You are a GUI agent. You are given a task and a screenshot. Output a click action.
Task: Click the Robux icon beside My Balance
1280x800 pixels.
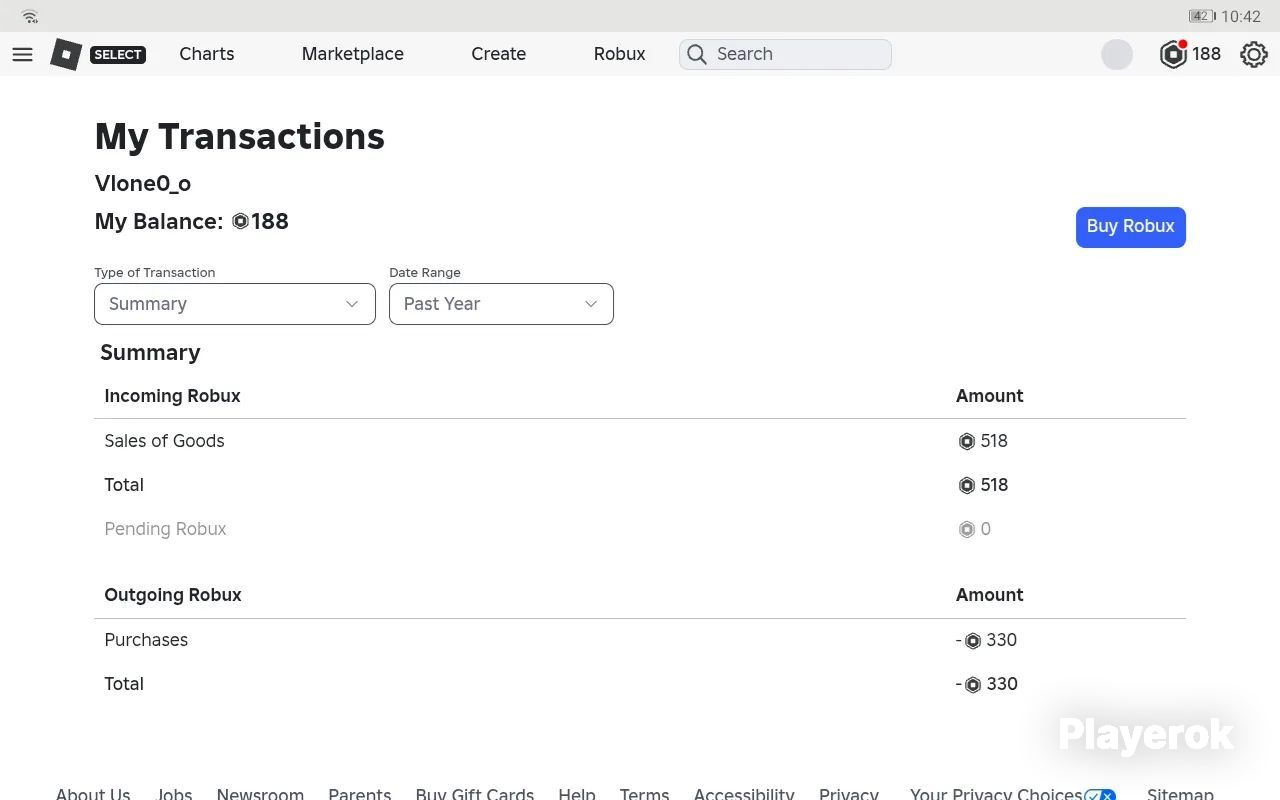[240, 221]
